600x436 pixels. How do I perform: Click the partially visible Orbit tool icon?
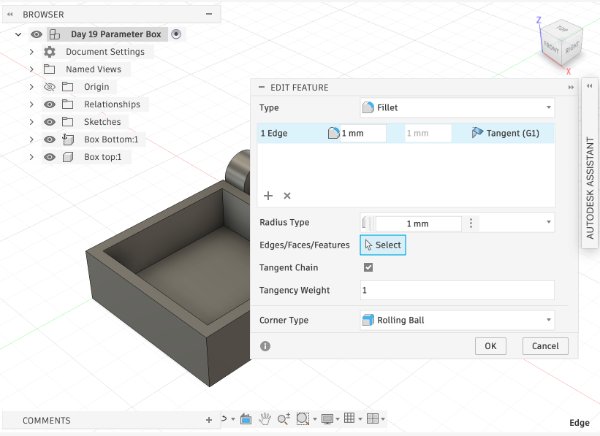[x=224, y=419]
